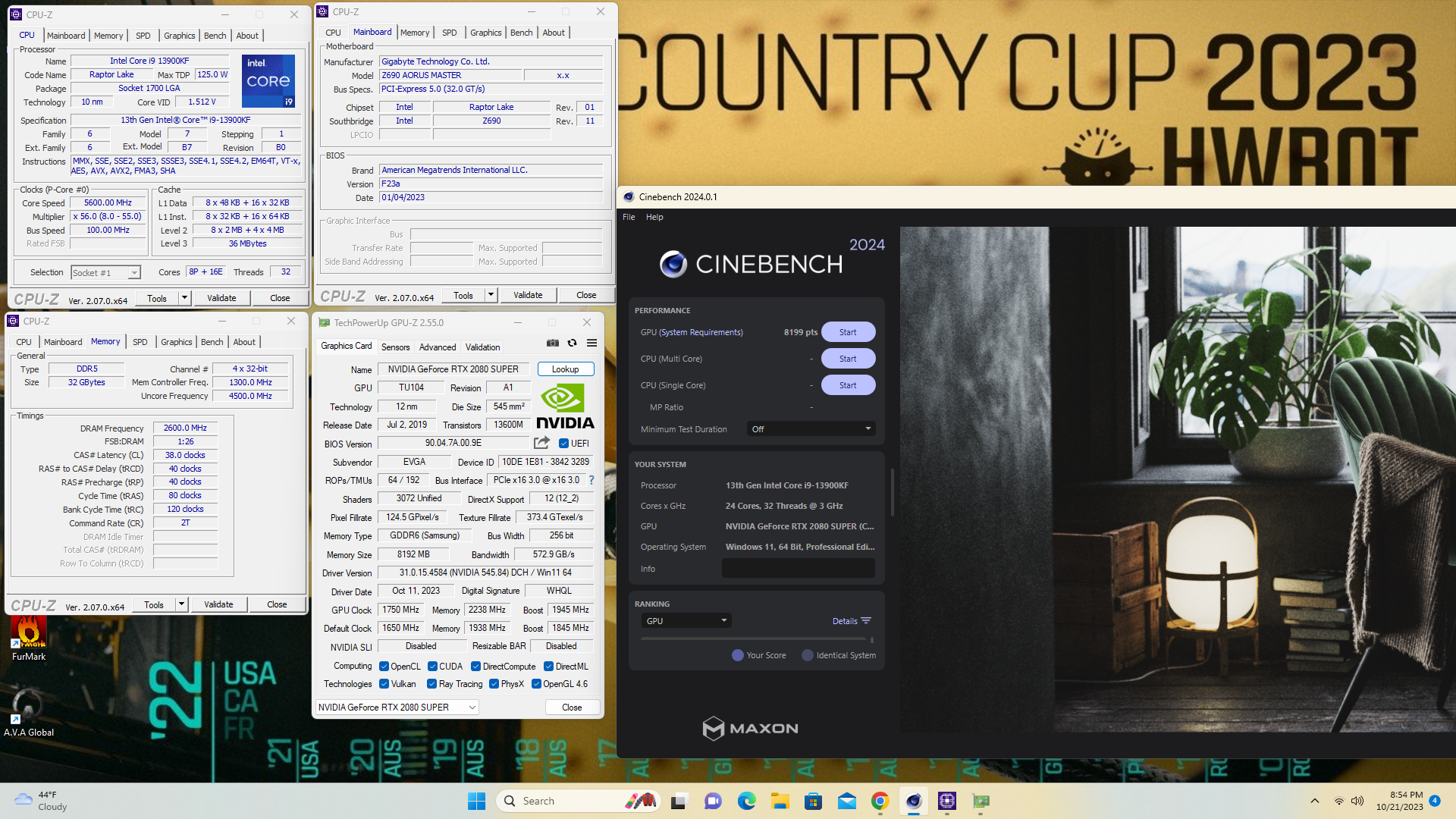This screenshot has height=819, width=1456.
Task: Toggle the OpenCL checkbox
Action: tap(384, 667)
